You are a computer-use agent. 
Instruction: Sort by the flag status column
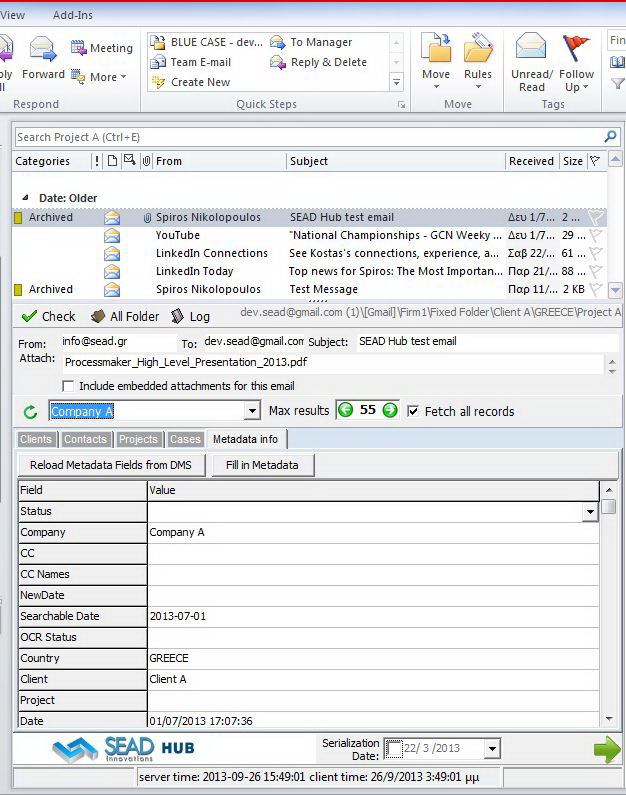[595, 161]
